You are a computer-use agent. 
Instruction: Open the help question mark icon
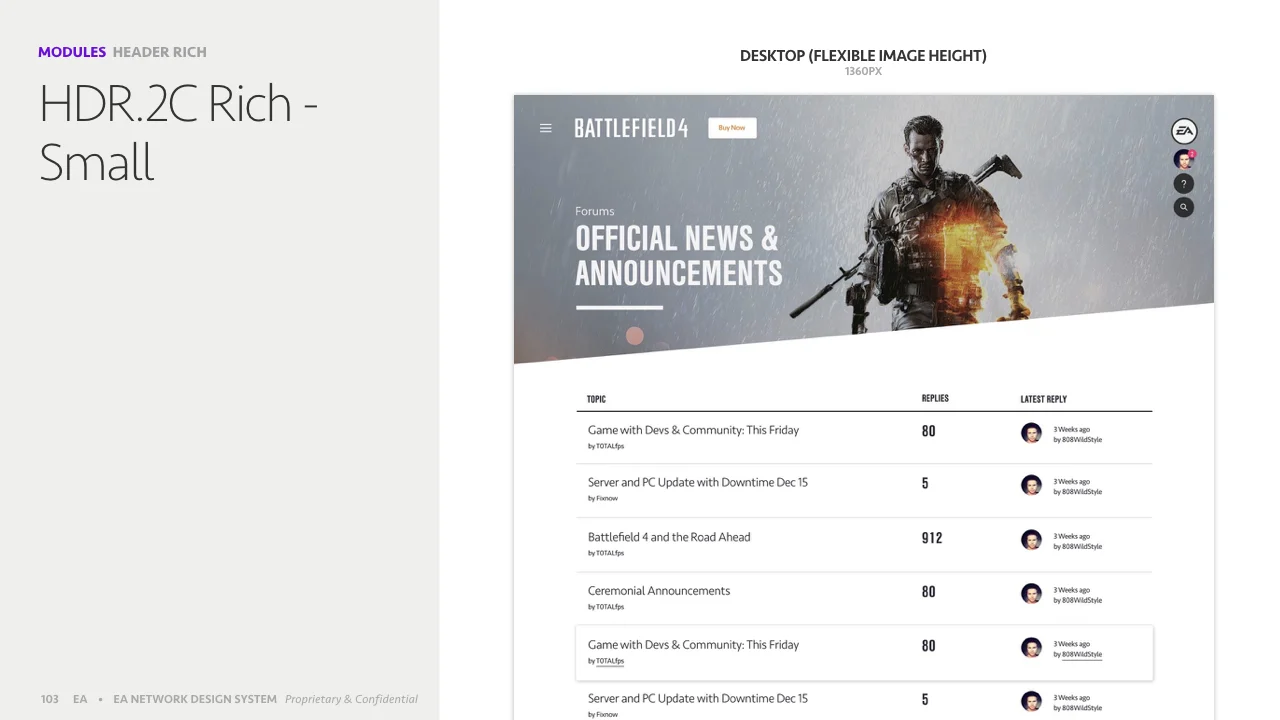1184,184
